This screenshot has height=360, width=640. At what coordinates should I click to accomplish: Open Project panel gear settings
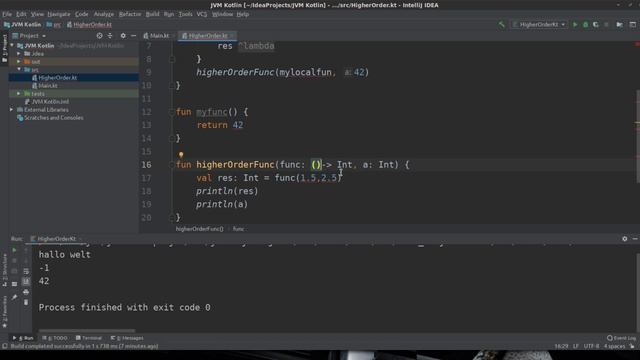coord(123,36)
